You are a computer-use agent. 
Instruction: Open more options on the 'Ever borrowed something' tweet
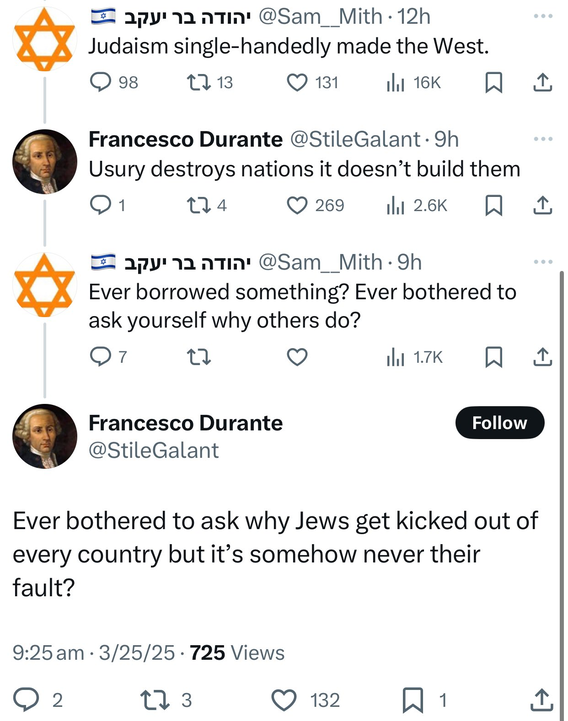(x=543, y=262)
